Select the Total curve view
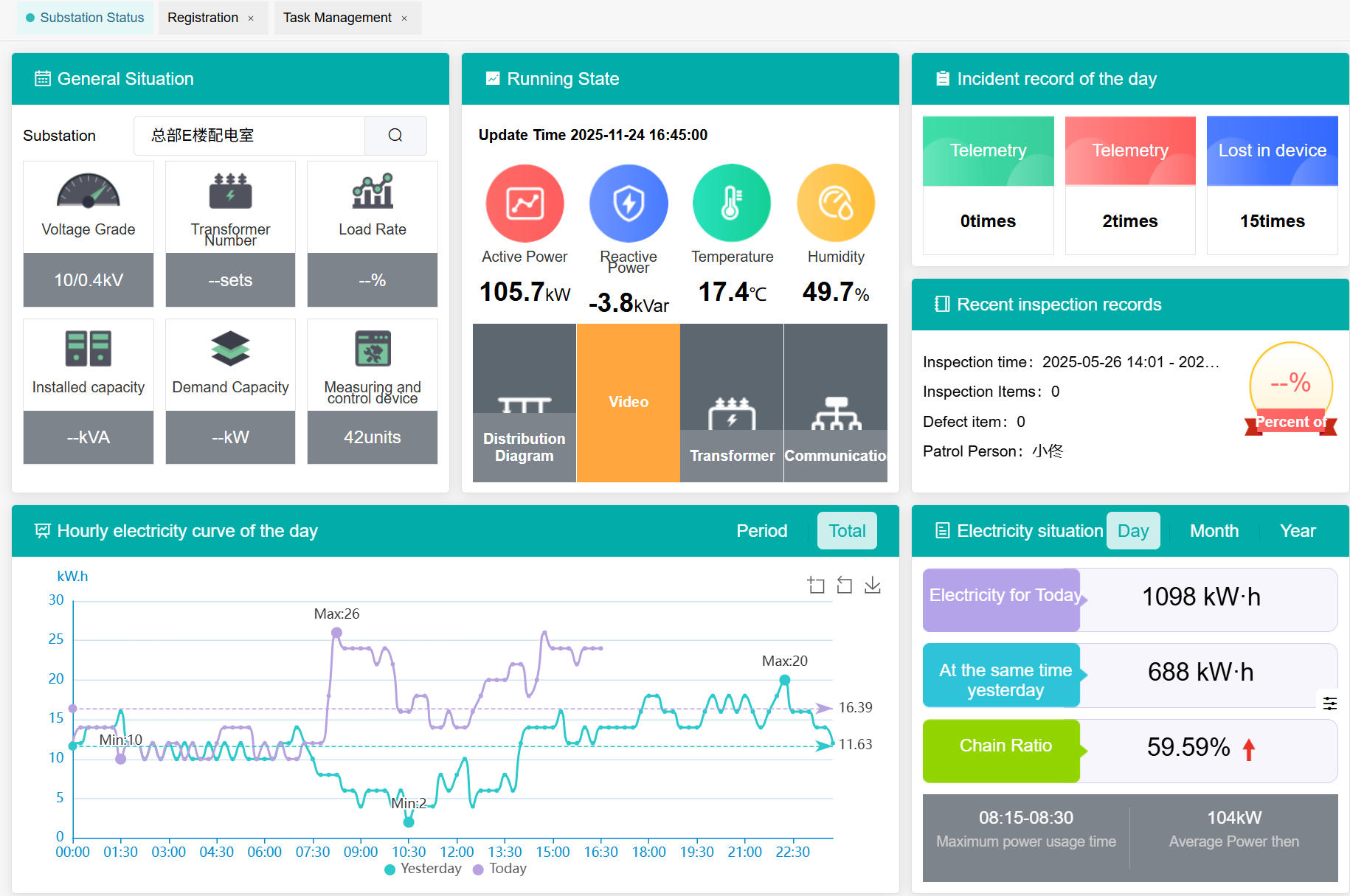1350x896 pixels. coord(847,531)
